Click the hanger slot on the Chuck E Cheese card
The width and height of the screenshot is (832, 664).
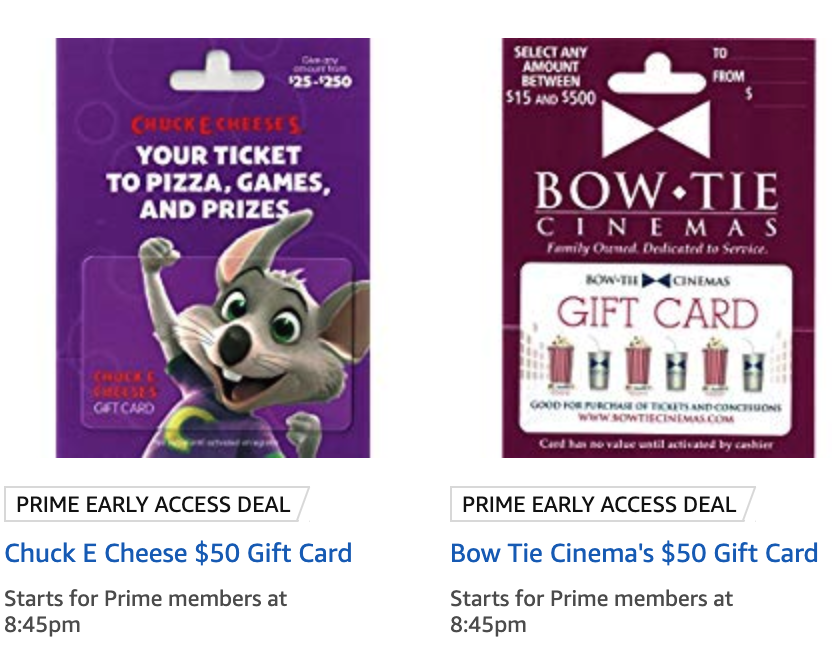click(217, 74)
